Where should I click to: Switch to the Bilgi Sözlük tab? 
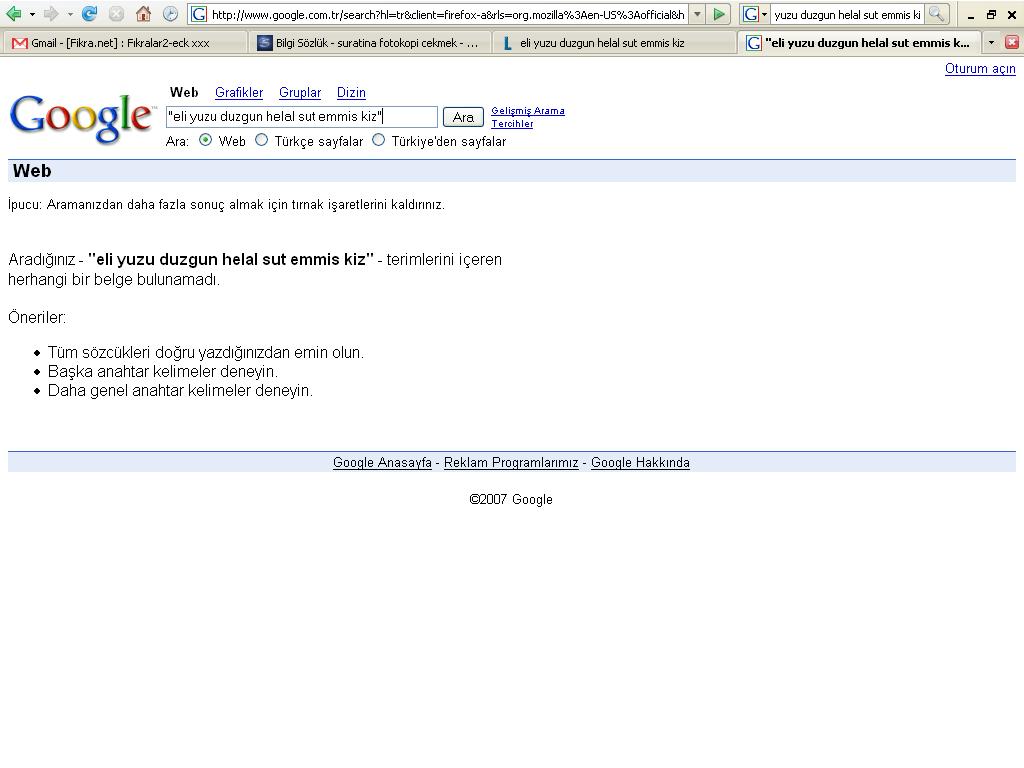(x=369, y=43)
